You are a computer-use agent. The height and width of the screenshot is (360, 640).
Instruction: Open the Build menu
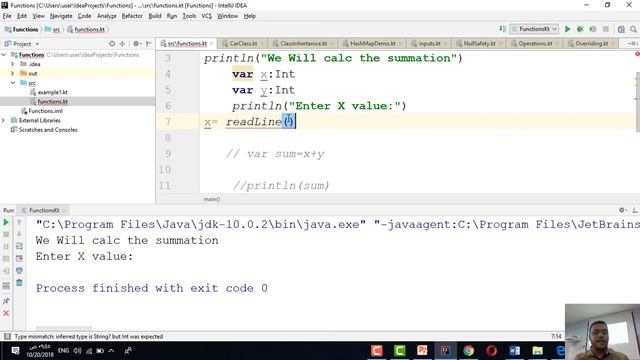click(155, 16)
